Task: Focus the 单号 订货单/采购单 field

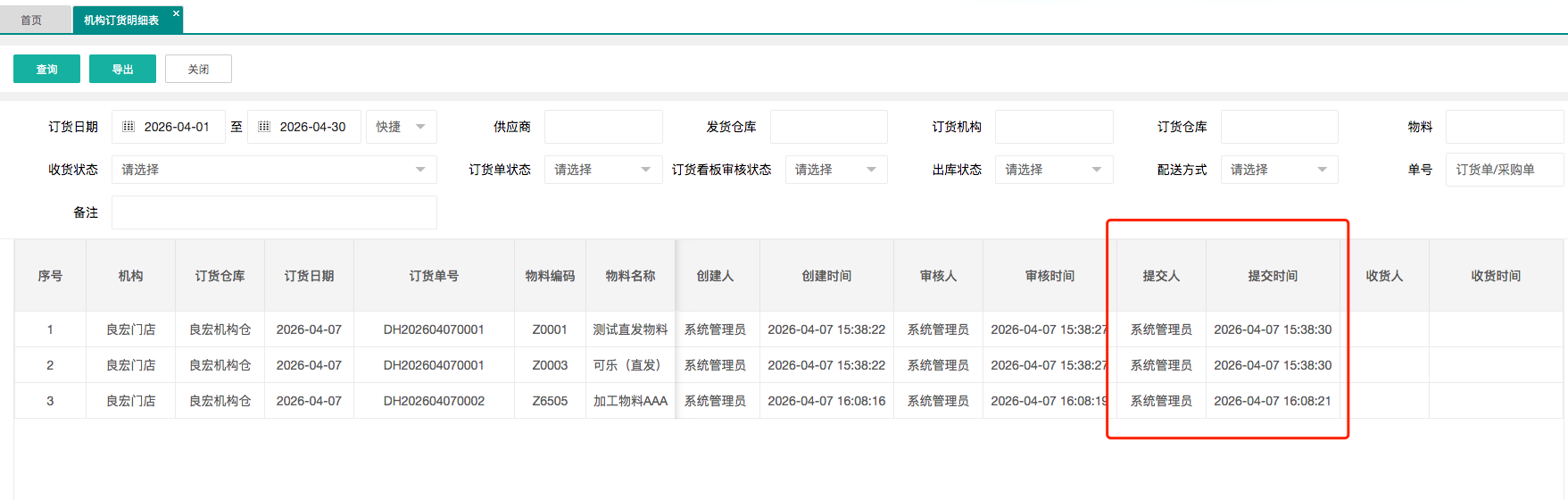Action: [1505, 170]
